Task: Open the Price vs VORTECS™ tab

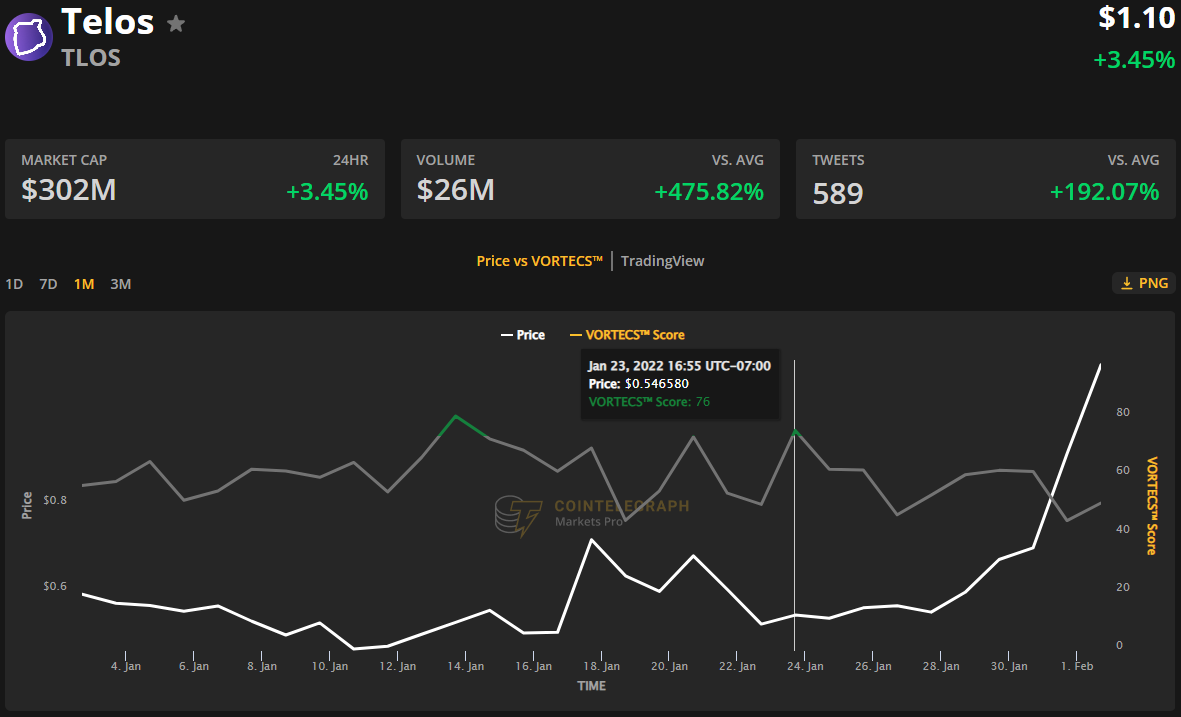Action: click(539, 261)
